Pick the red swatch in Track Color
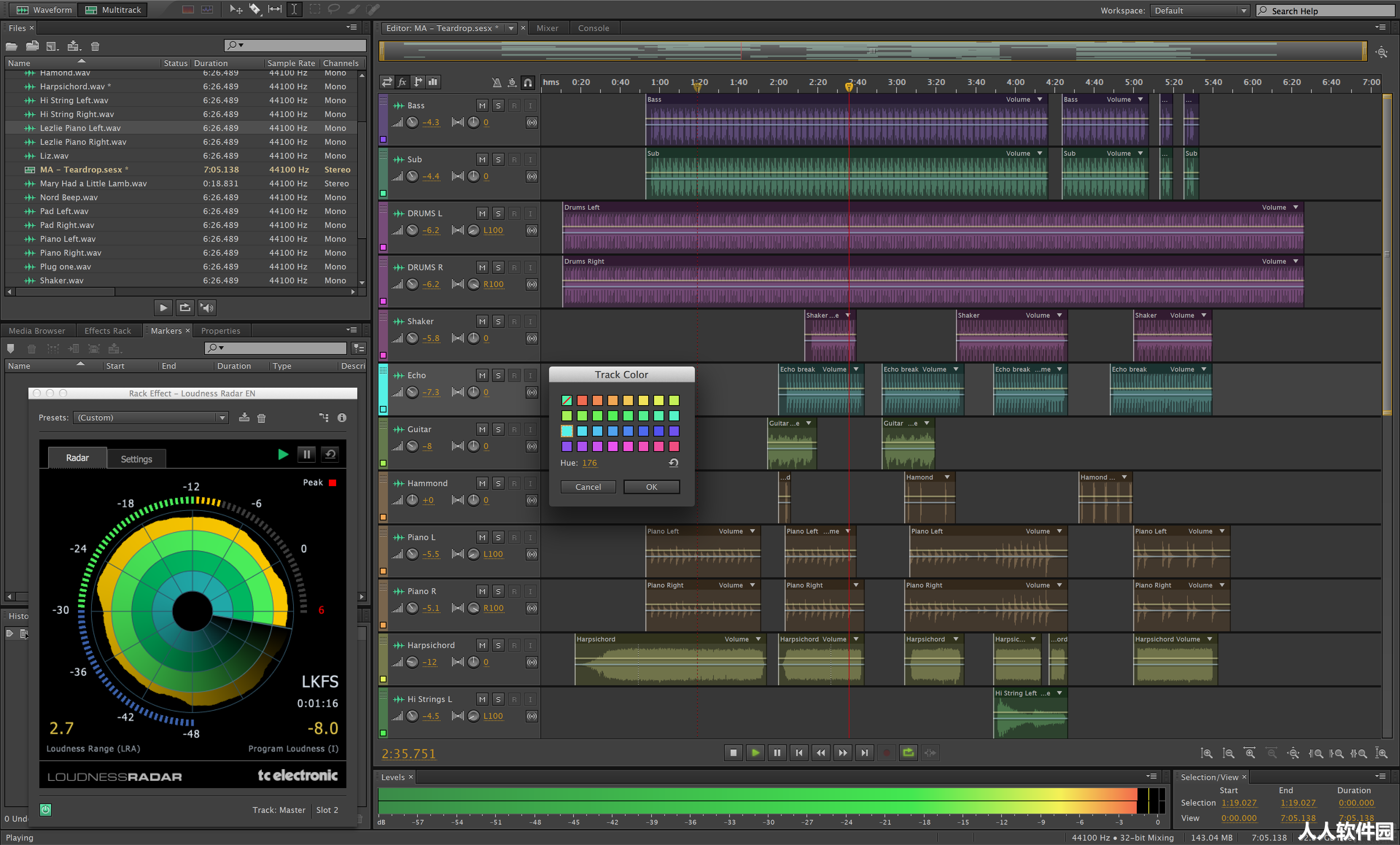 pyautogui.click(x=582, y=401)
